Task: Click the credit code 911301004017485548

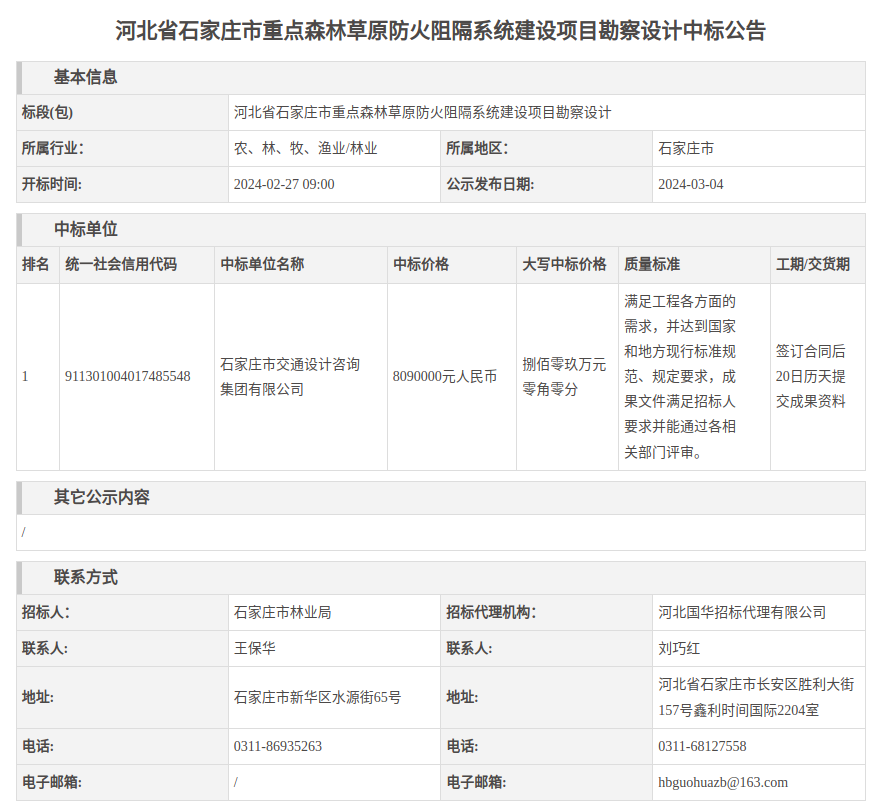Action: click(x=127, y=376)
